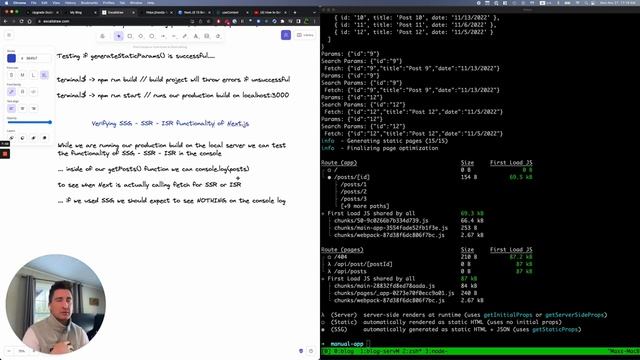
Task: Open the blue stroke color swatch
Action: coord(11,58)
